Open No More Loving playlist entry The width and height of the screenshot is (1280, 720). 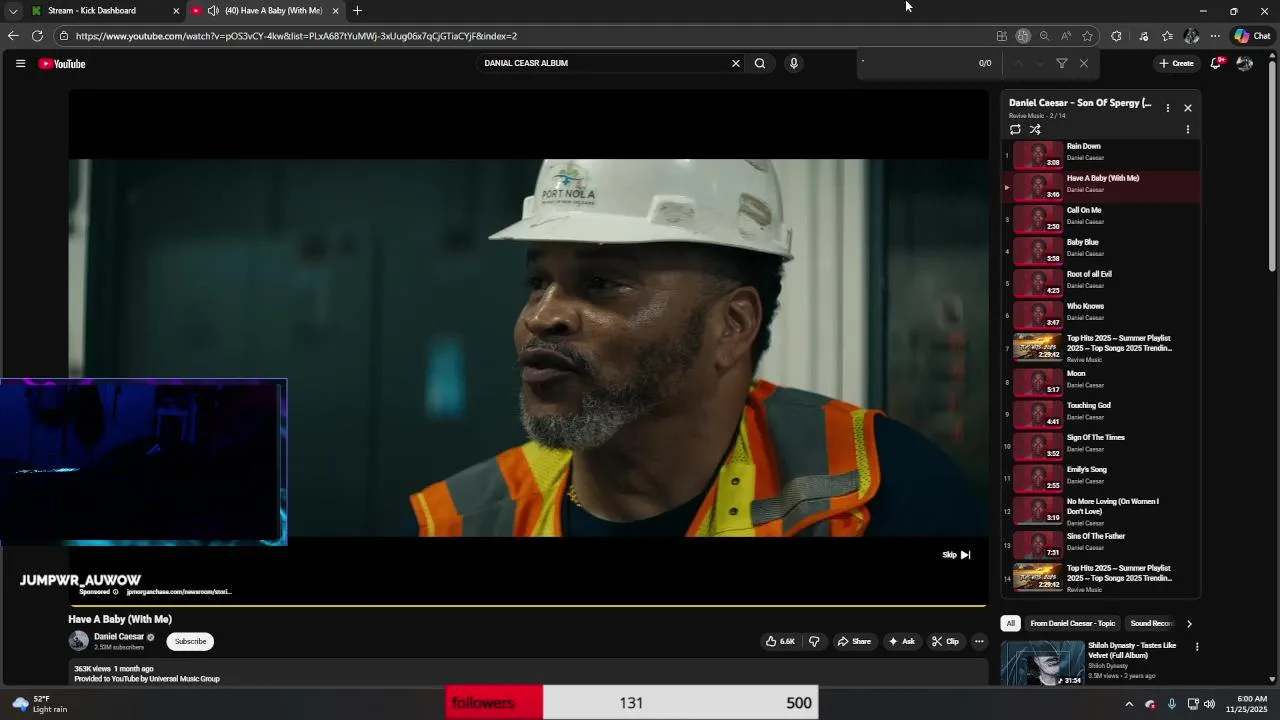1101,511
